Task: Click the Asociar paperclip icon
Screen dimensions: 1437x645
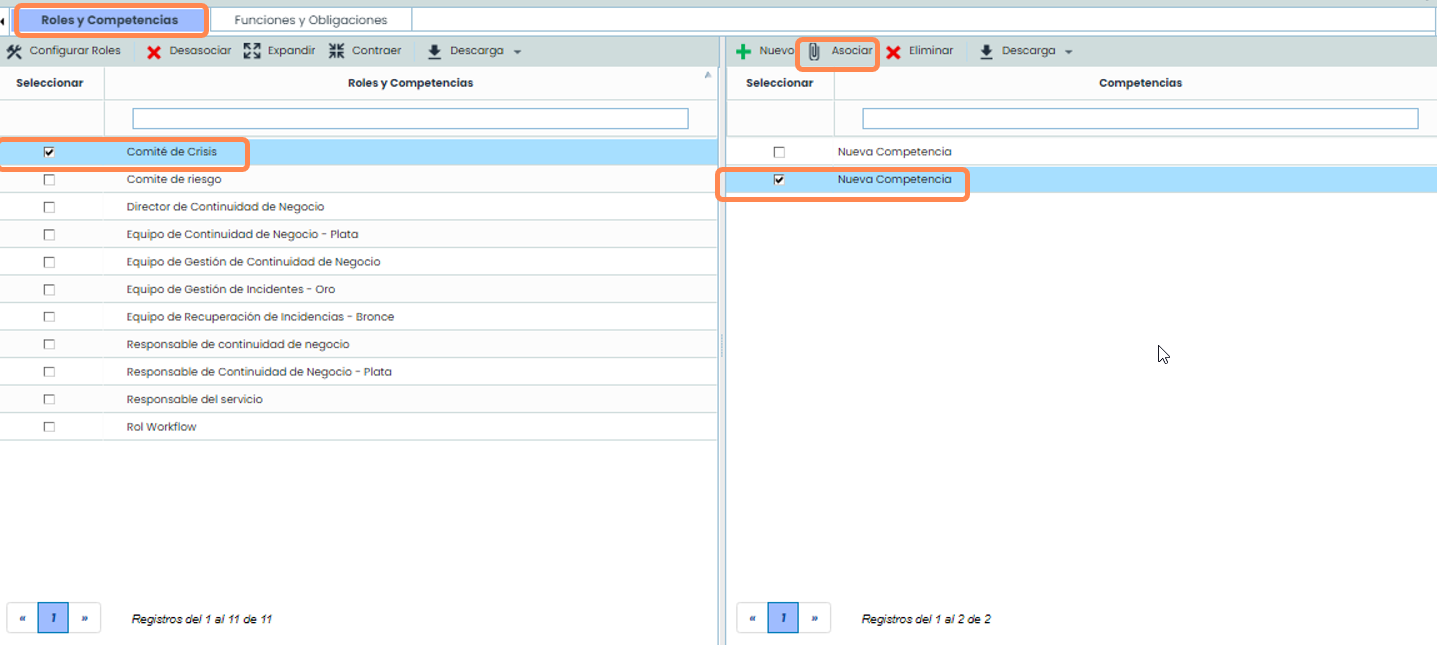Action: (814, 52)
